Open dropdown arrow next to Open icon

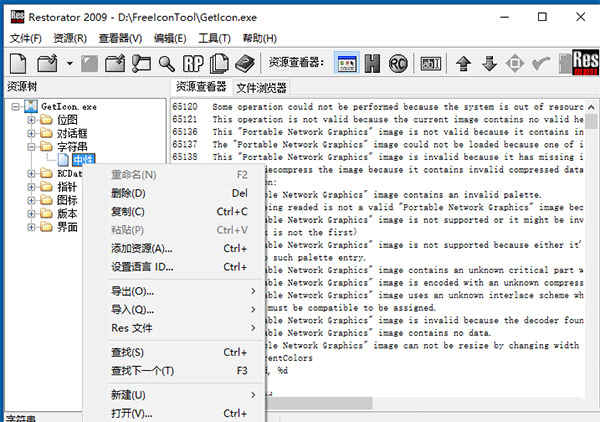point(69,64)
